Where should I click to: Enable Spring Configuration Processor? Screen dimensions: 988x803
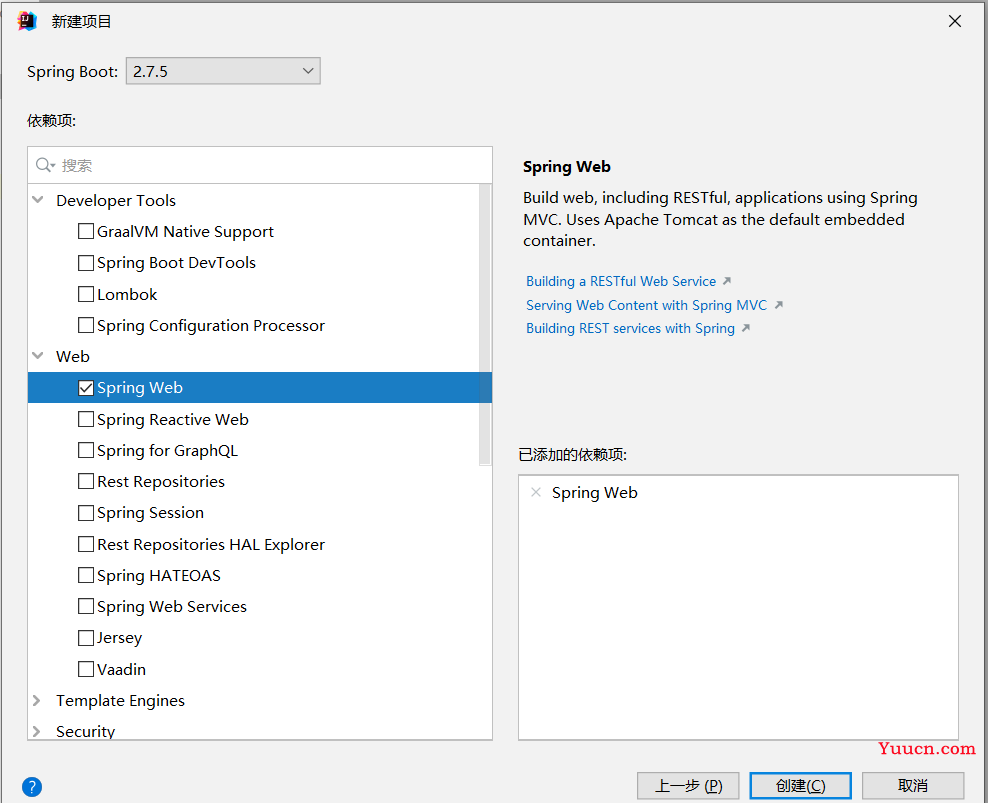point(86,325)
